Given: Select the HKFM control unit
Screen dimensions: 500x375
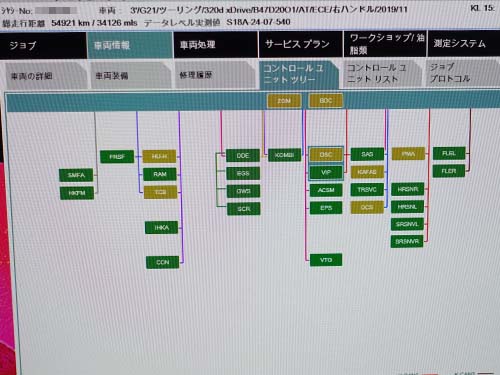Looking at the screenshot, I should pos(77,193).
